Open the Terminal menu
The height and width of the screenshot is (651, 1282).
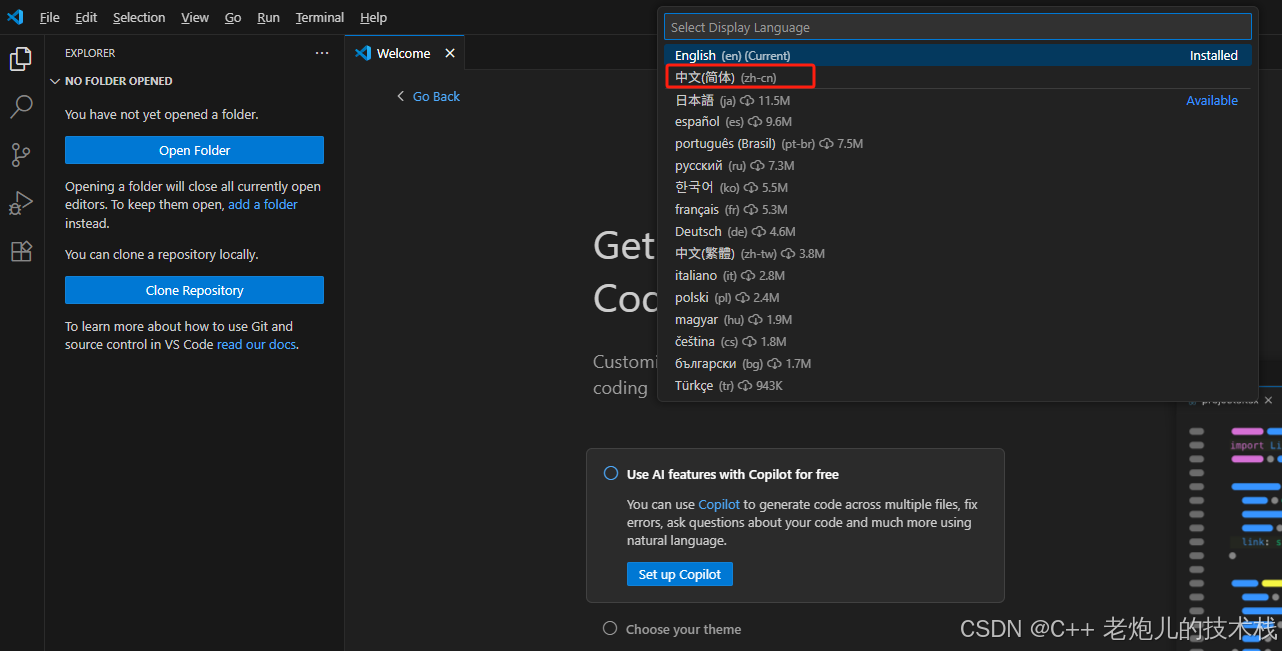(x=320, y=18)
